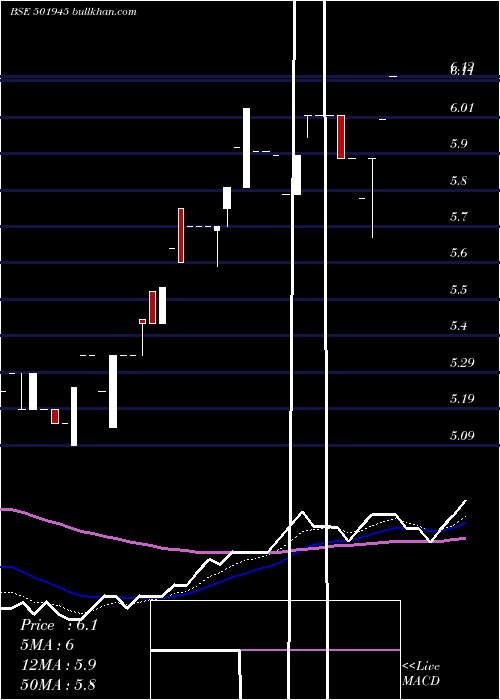Screen dimensions: 500x700
Task: Click the 5.19 price axis label
Action: click(462, 398)
